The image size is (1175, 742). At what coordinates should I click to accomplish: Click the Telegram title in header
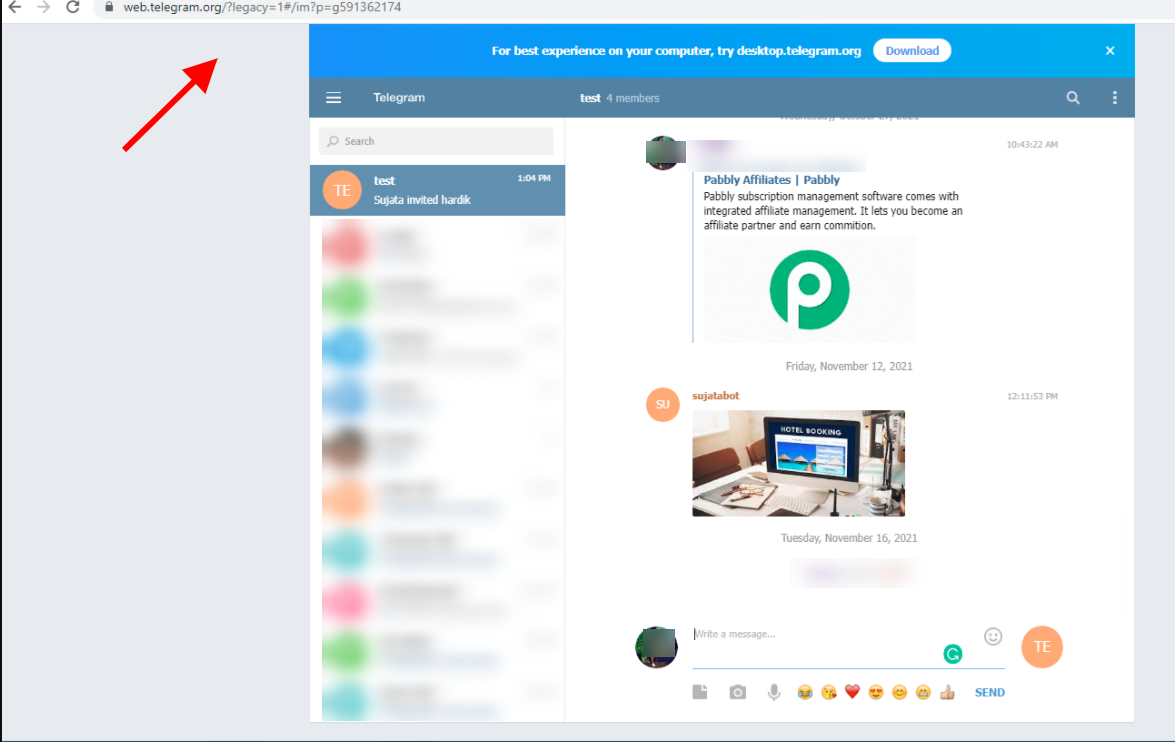(x=399, y=97)
